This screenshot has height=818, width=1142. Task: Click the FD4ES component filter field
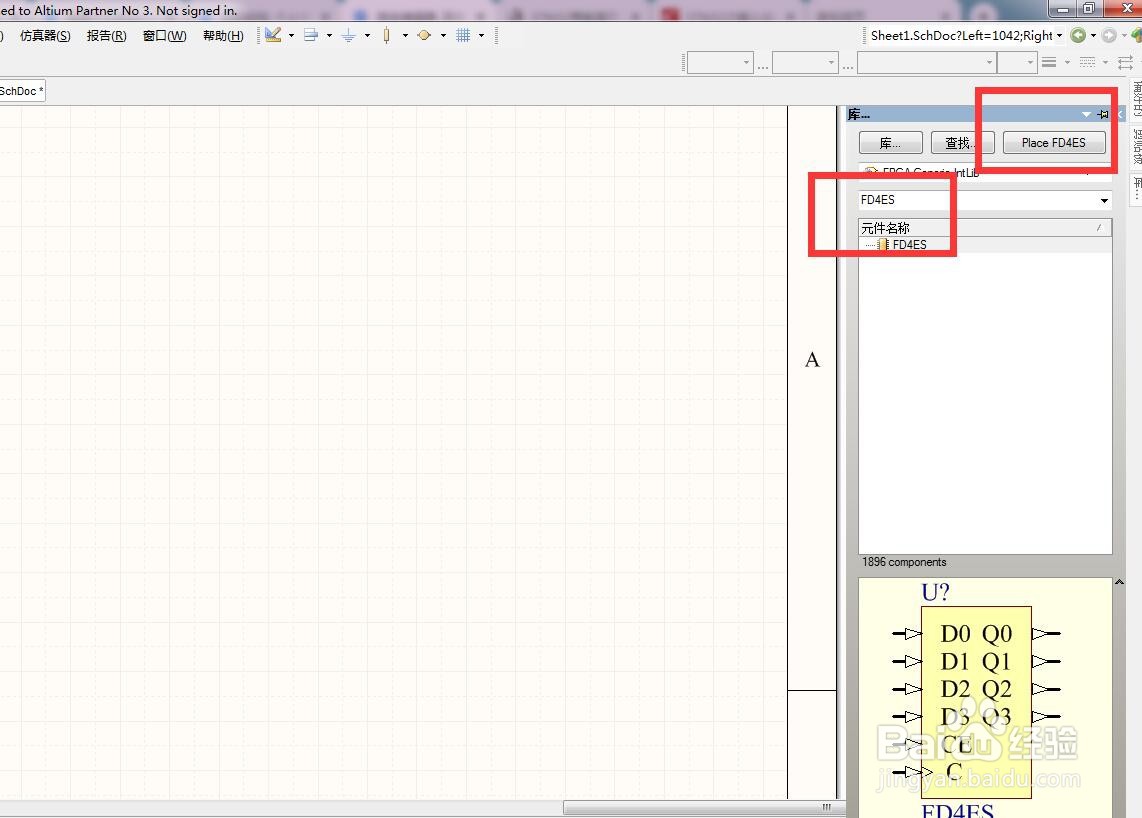click(977, 200)
